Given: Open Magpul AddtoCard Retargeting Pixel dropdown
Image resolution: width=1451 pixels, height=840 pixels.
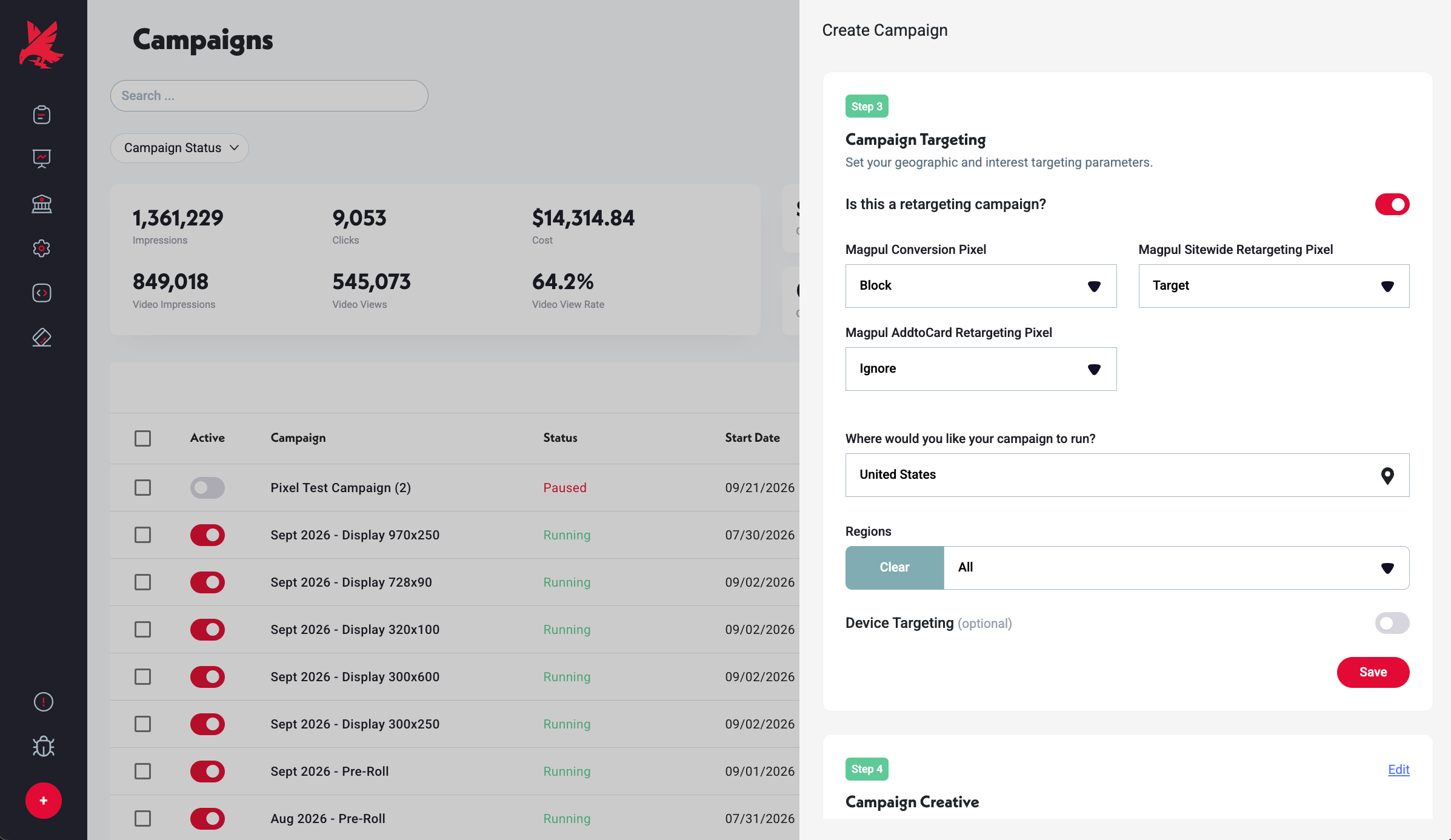Looking at the screenshot, I should 981,369.
